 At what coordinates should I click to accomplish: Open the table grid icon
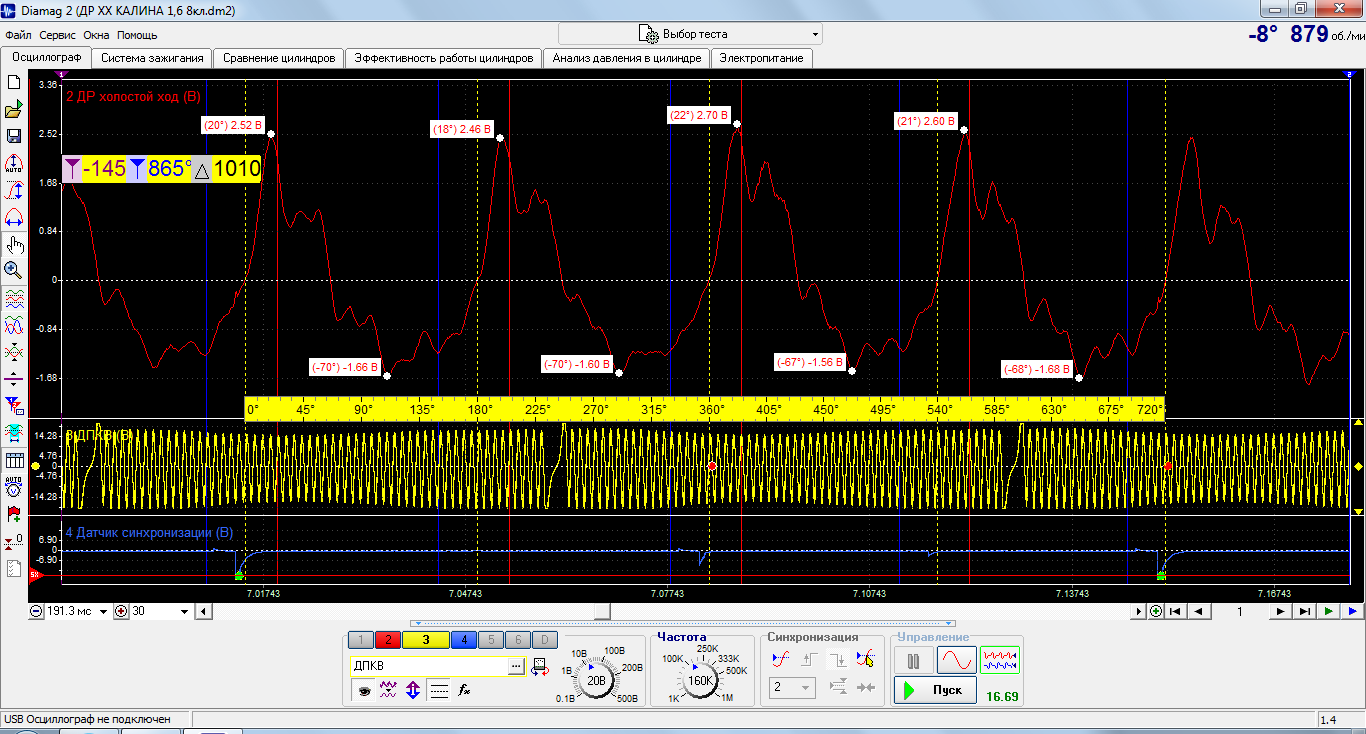coord(14,460)
